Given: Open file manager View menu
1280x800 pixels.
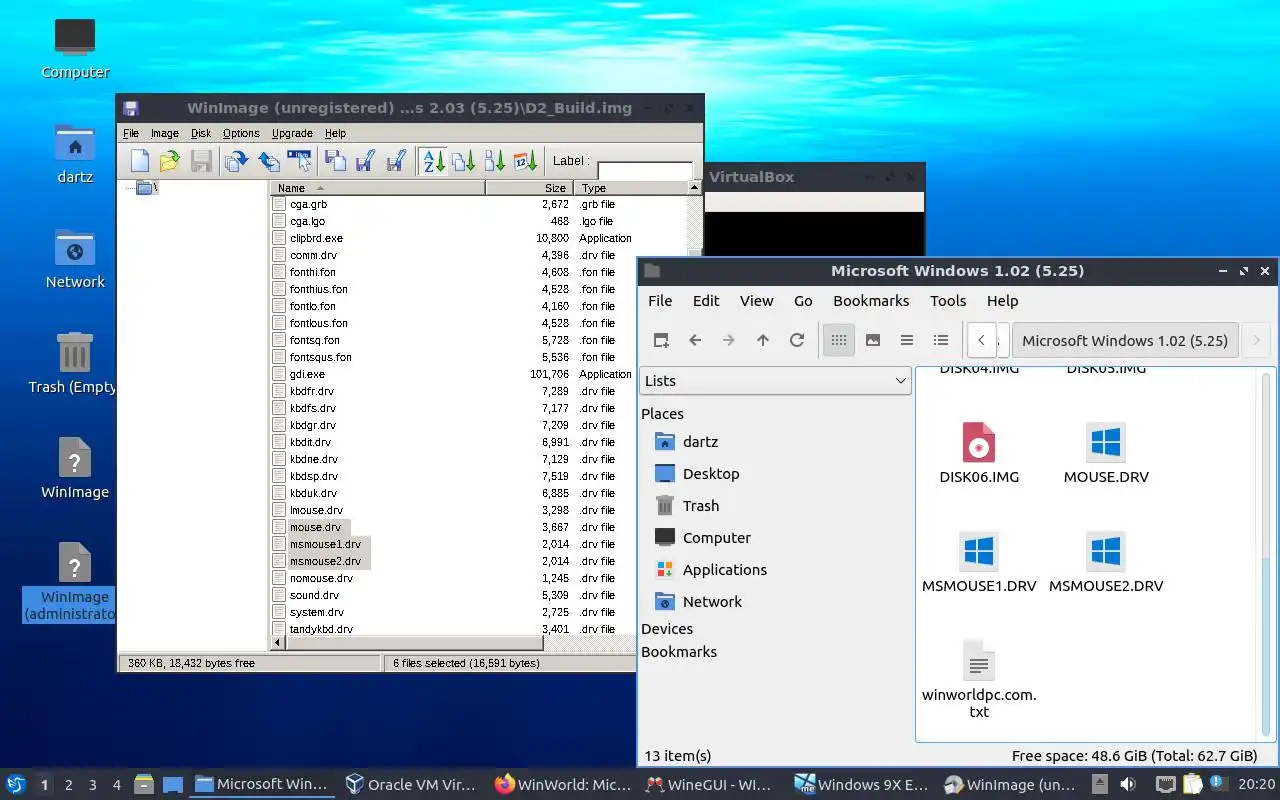Looking at the screenshot, I should (x=756, y=301).
